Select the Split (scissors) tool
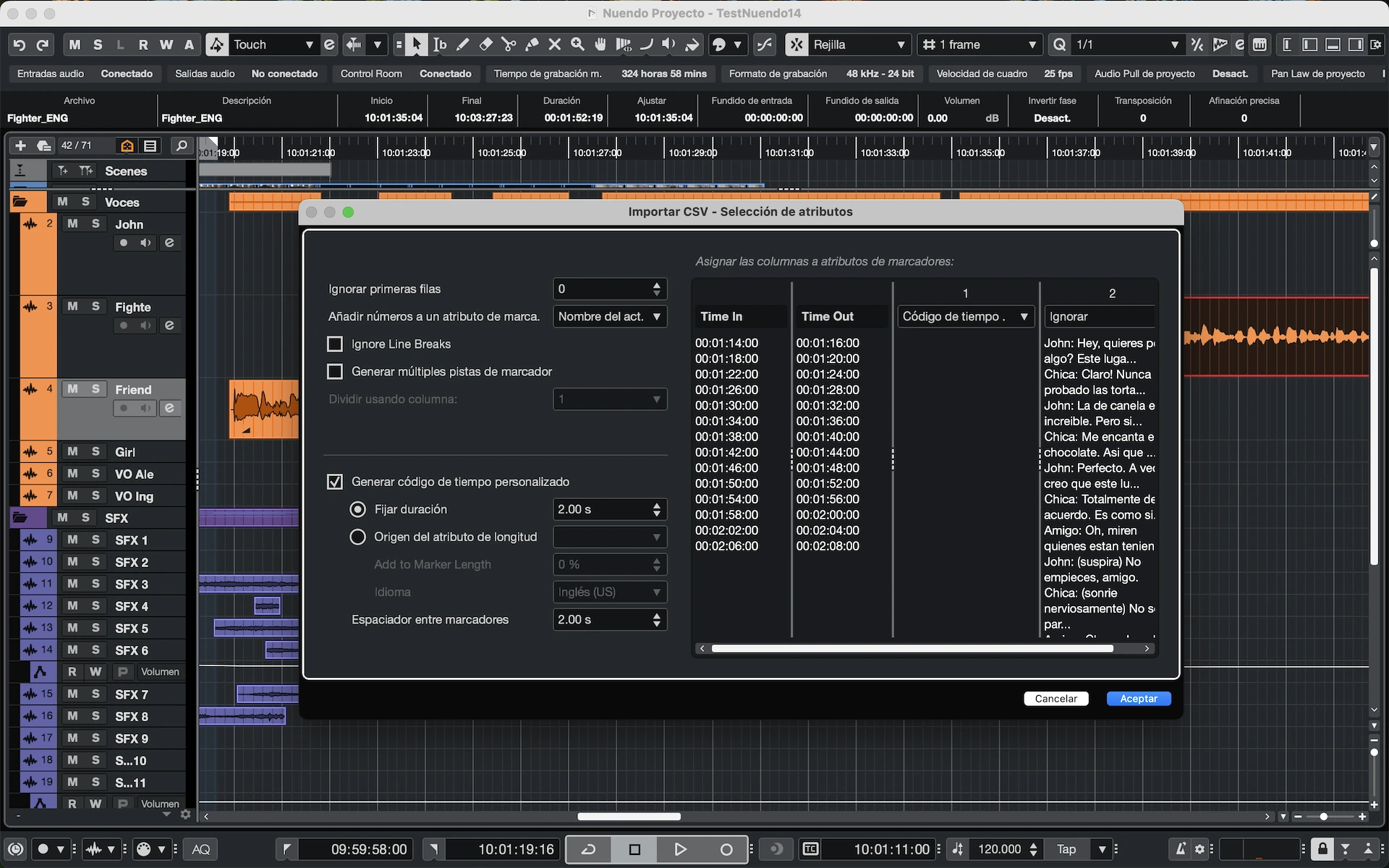Screen dimensions: 1389x868 tap(509, 45)
